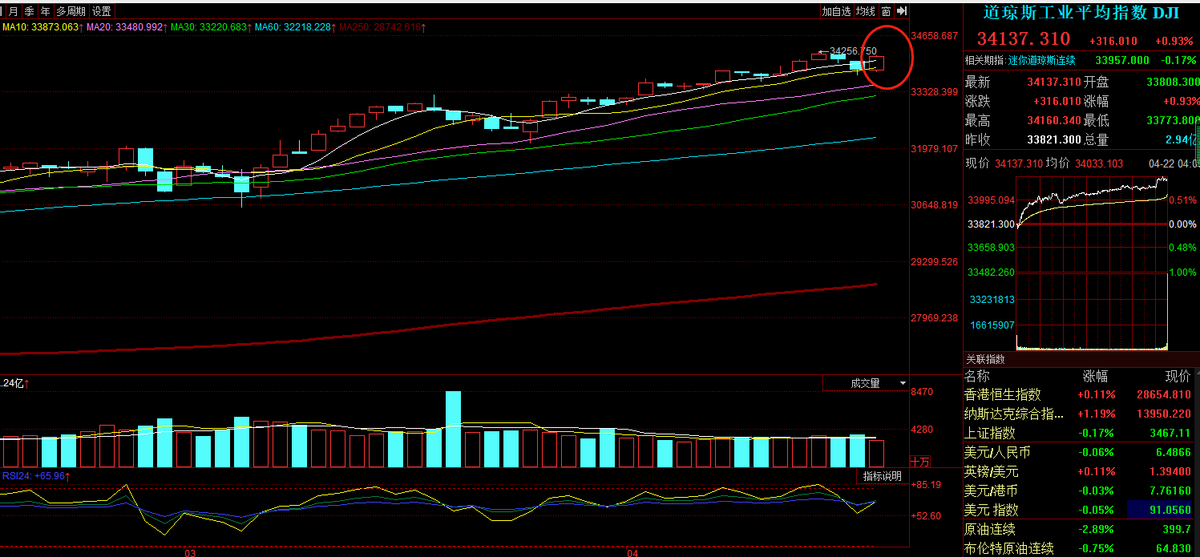The image size is (1200, 557).
Task: Switch chart to monthly period 月
Action: 12,11
